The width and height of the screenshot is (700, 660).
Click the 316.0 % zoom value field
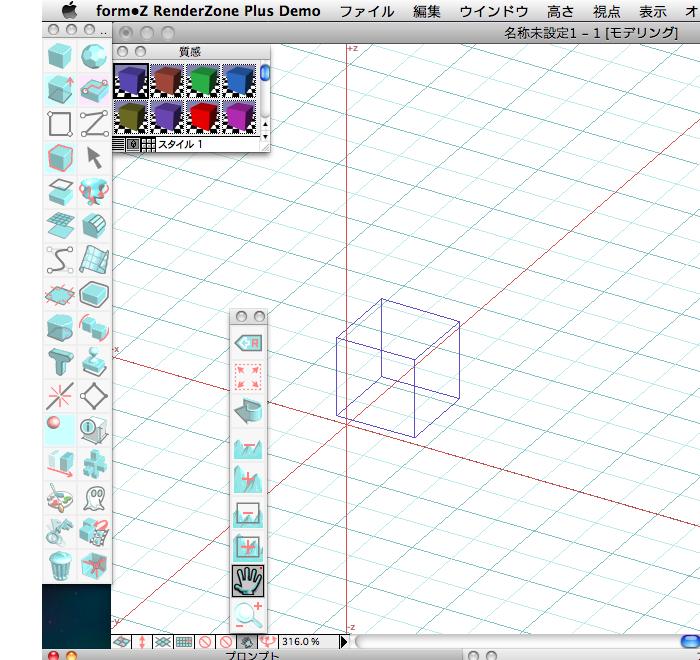[x=308, y=642]
